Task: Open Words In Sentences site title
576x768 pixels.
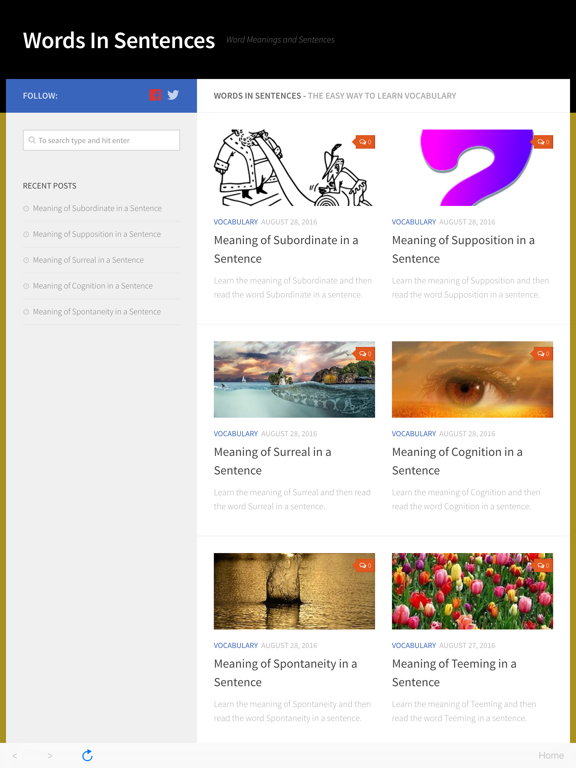Action: click(x=119, y=40)
